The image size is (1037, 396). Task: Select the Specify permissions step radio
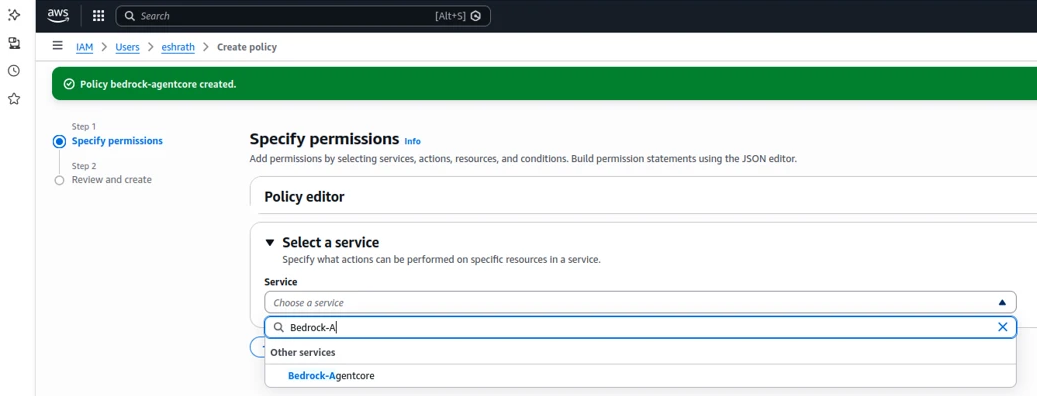tap(60, 141)
